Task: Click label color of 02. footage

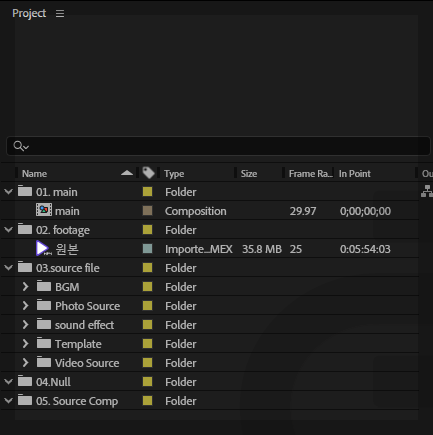Action: [x=147, y=230]
